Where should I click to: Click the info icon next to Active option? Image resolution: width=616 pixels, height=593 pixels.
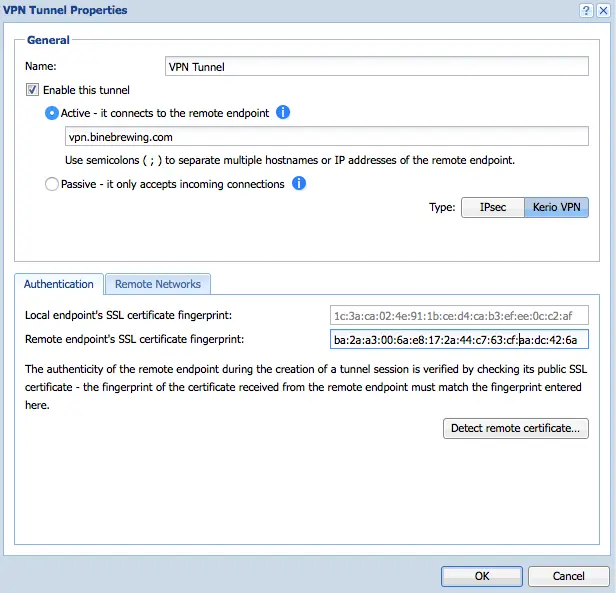tap(283, 112)
